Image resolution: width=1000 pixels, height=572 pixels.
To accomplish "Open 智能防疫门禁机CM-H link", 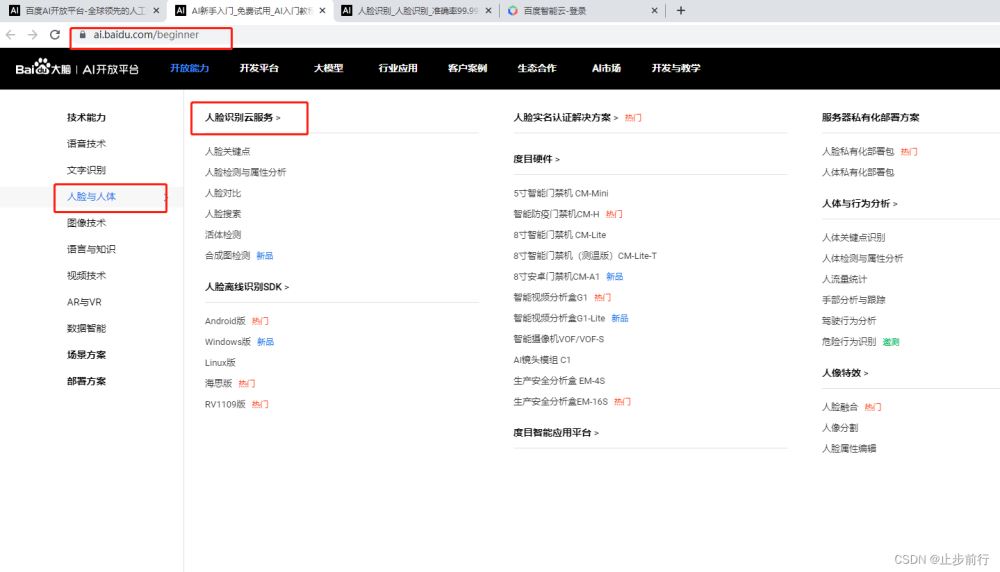I will pyautogui.click(x=556, y=214).
